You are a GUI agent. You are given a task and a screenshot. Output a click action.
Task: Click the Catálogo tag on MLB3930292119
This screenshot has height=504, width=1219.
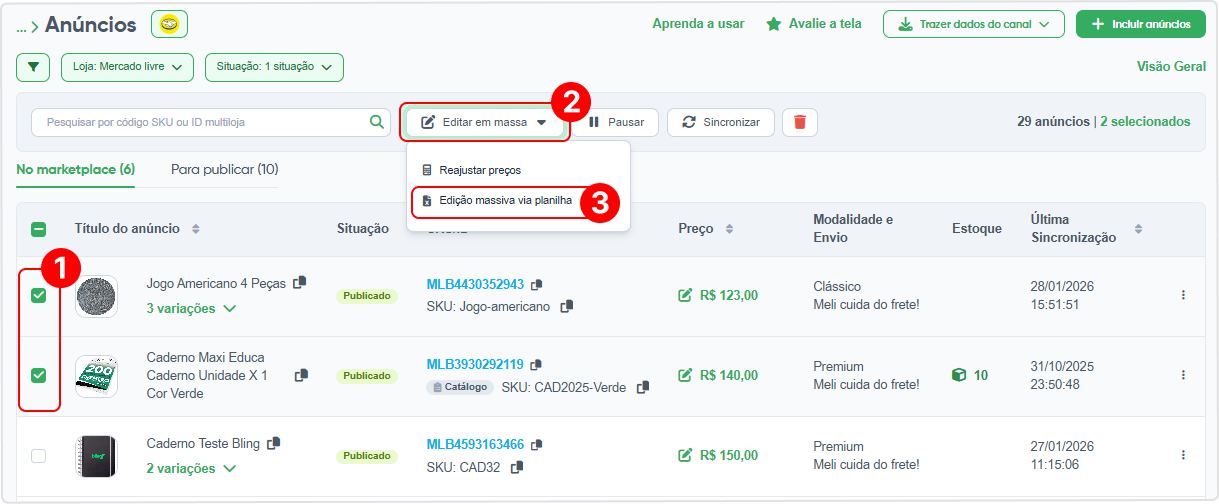pyautogui.click(x=460, y=387)
